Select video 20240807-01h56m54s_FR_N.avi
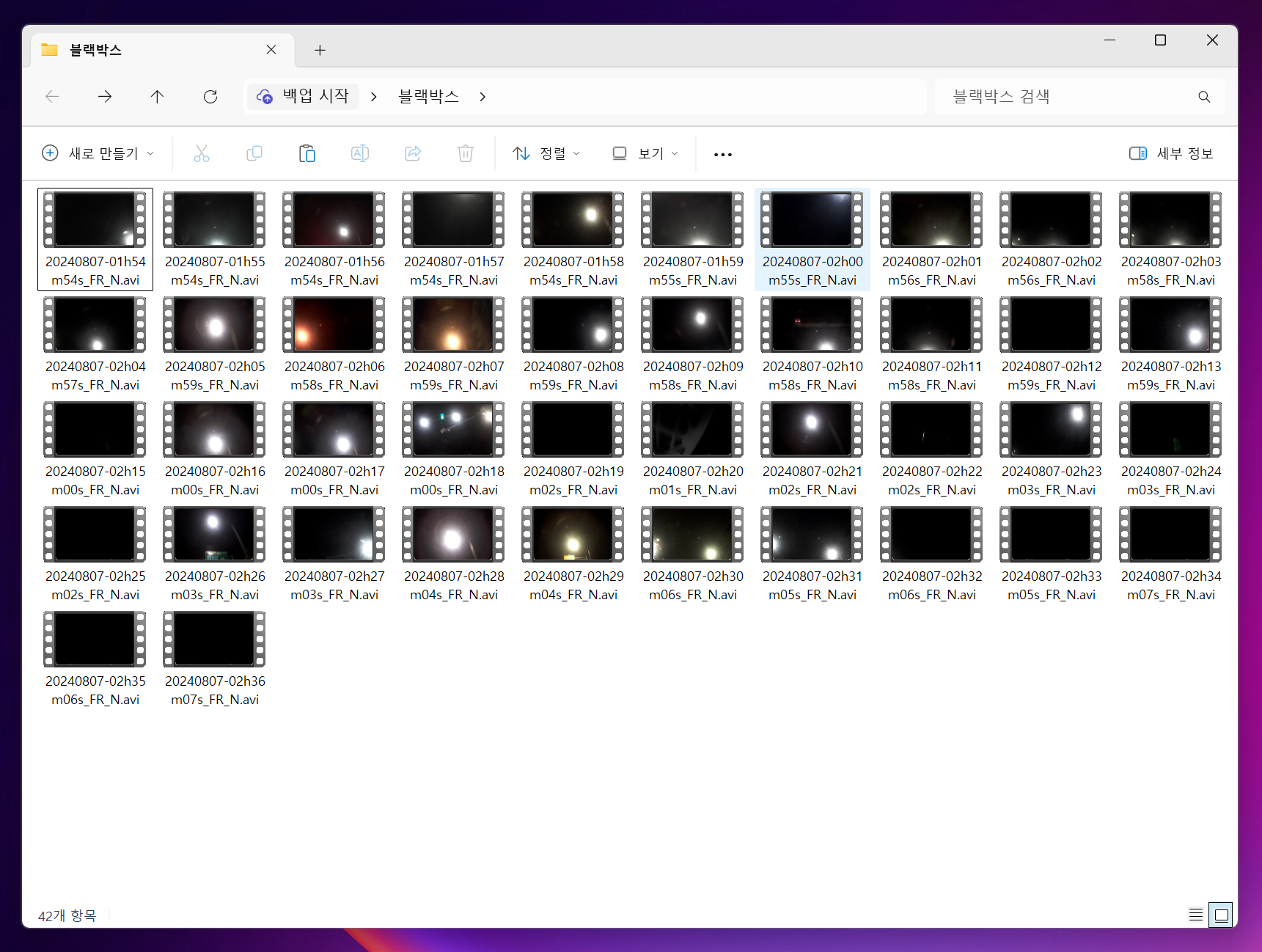This screenshot has width=1262, height=952. tap(334, 239)
